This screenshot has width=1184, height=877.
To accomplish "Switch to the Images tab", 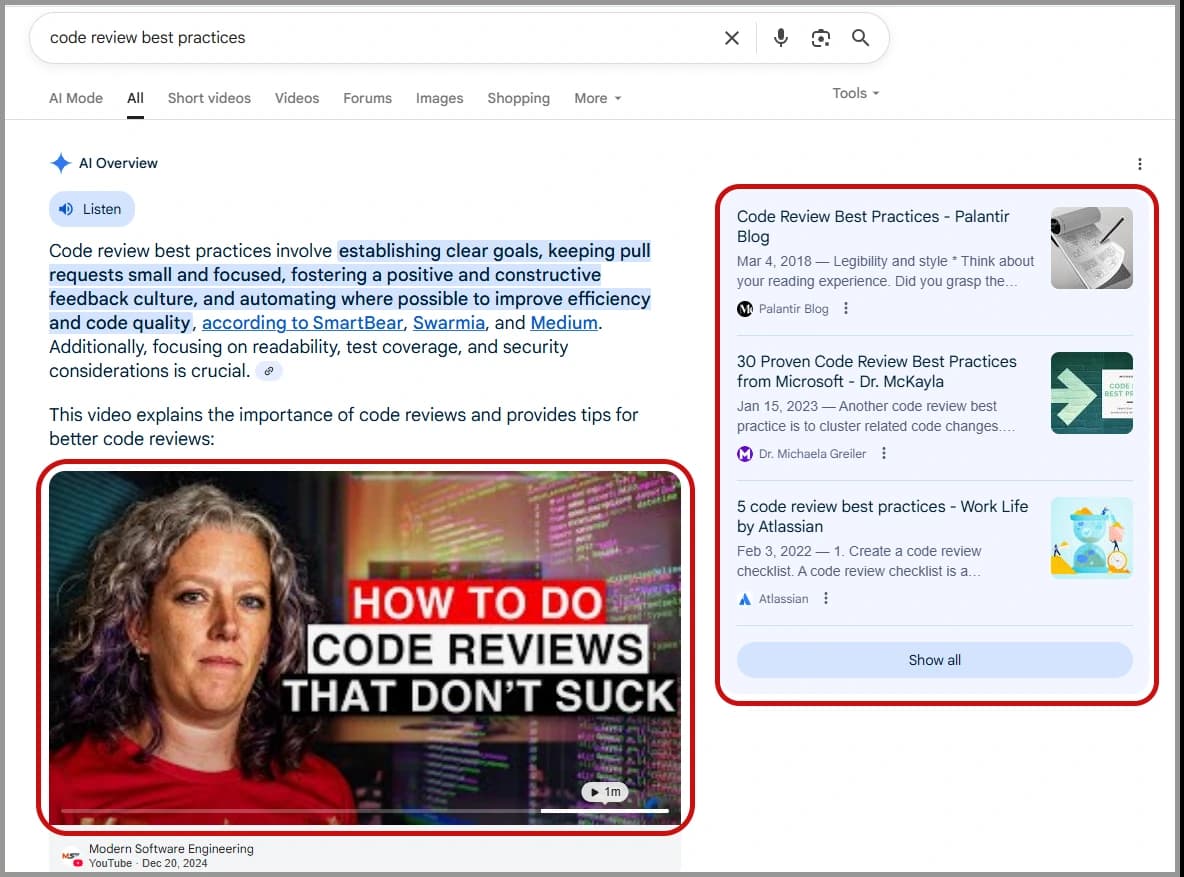I will [x=439, y=98].
